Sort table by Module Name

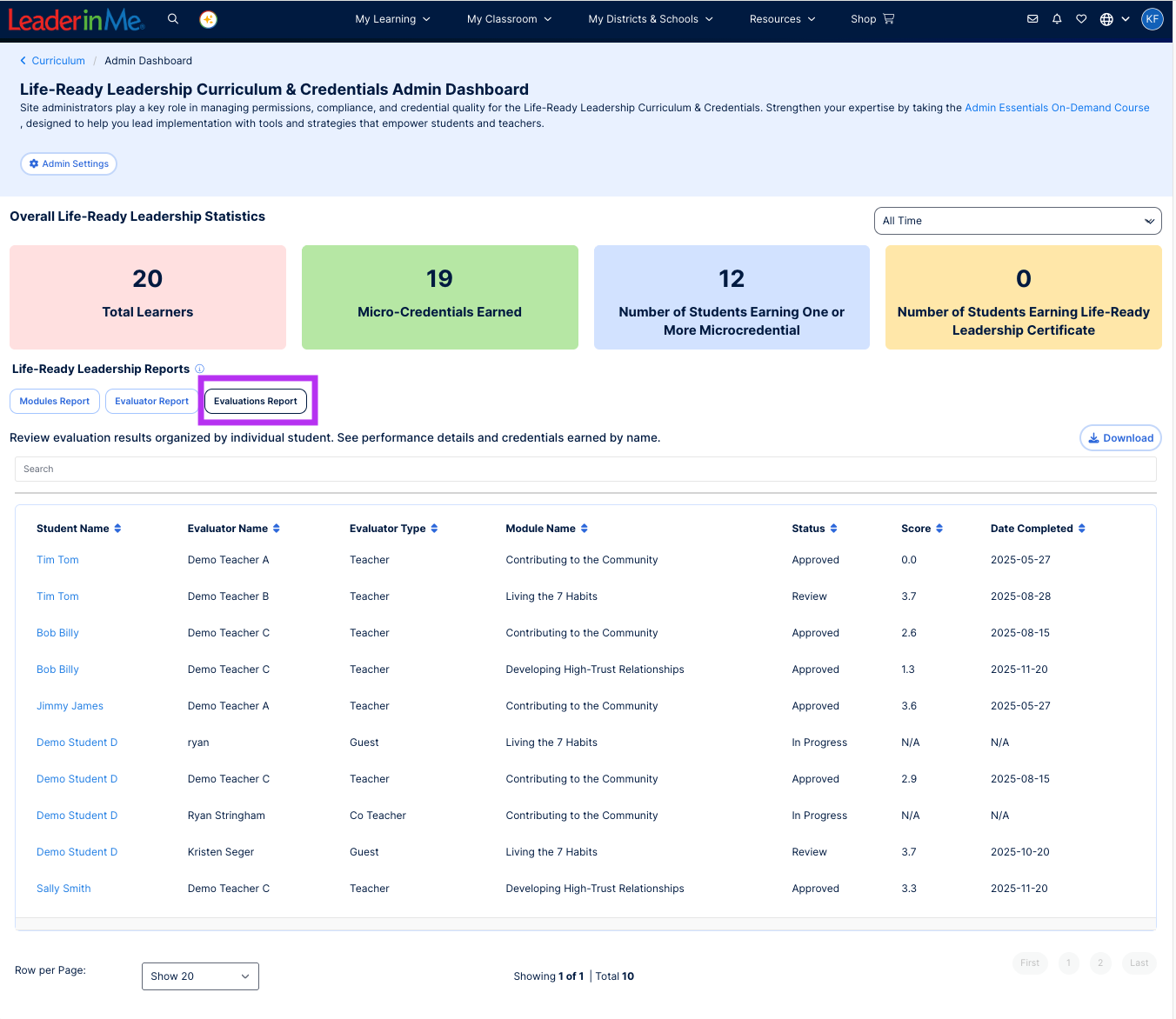(x=585, y=529)
